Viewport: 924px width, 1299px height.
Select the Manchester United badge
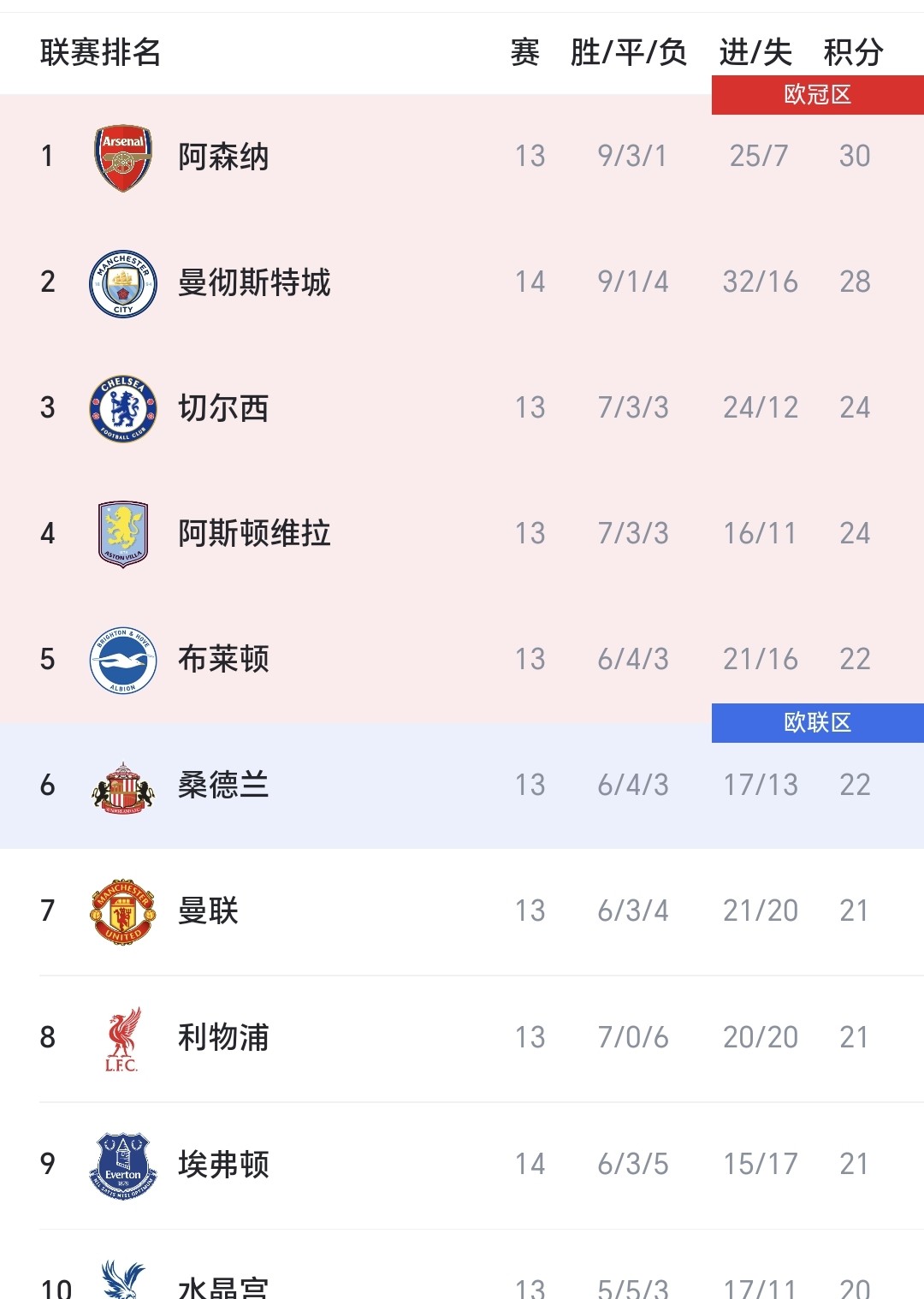123,912
